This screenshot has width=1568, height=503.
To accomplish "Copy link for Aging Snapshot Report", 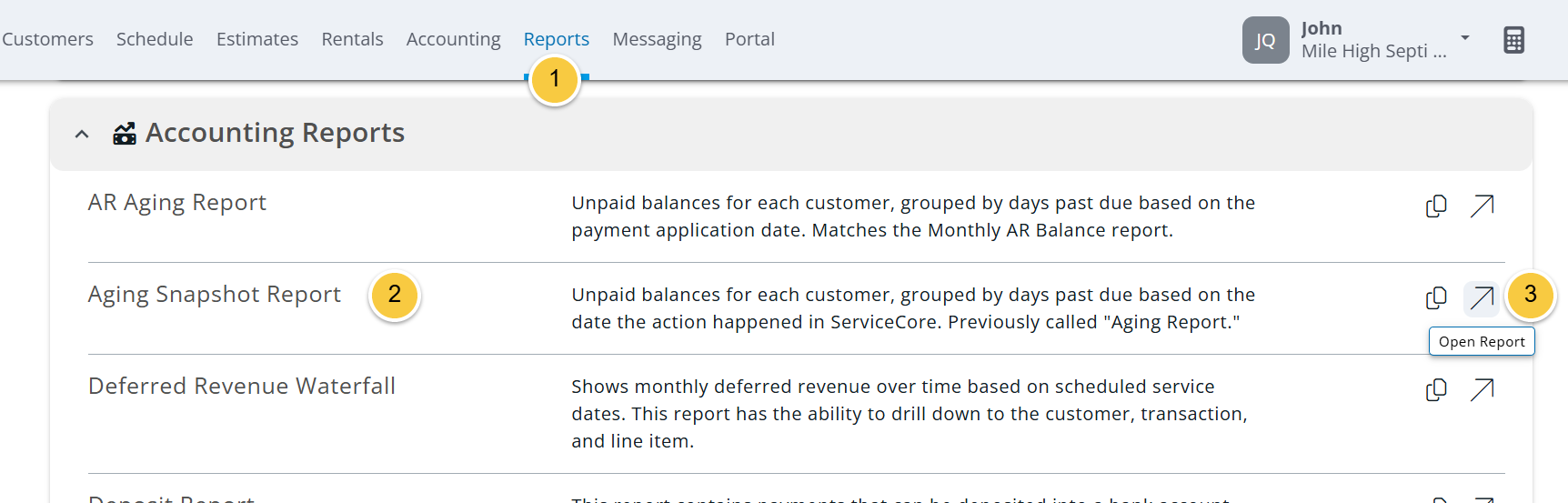I will pyautogui.click(x=1436, y=298).
